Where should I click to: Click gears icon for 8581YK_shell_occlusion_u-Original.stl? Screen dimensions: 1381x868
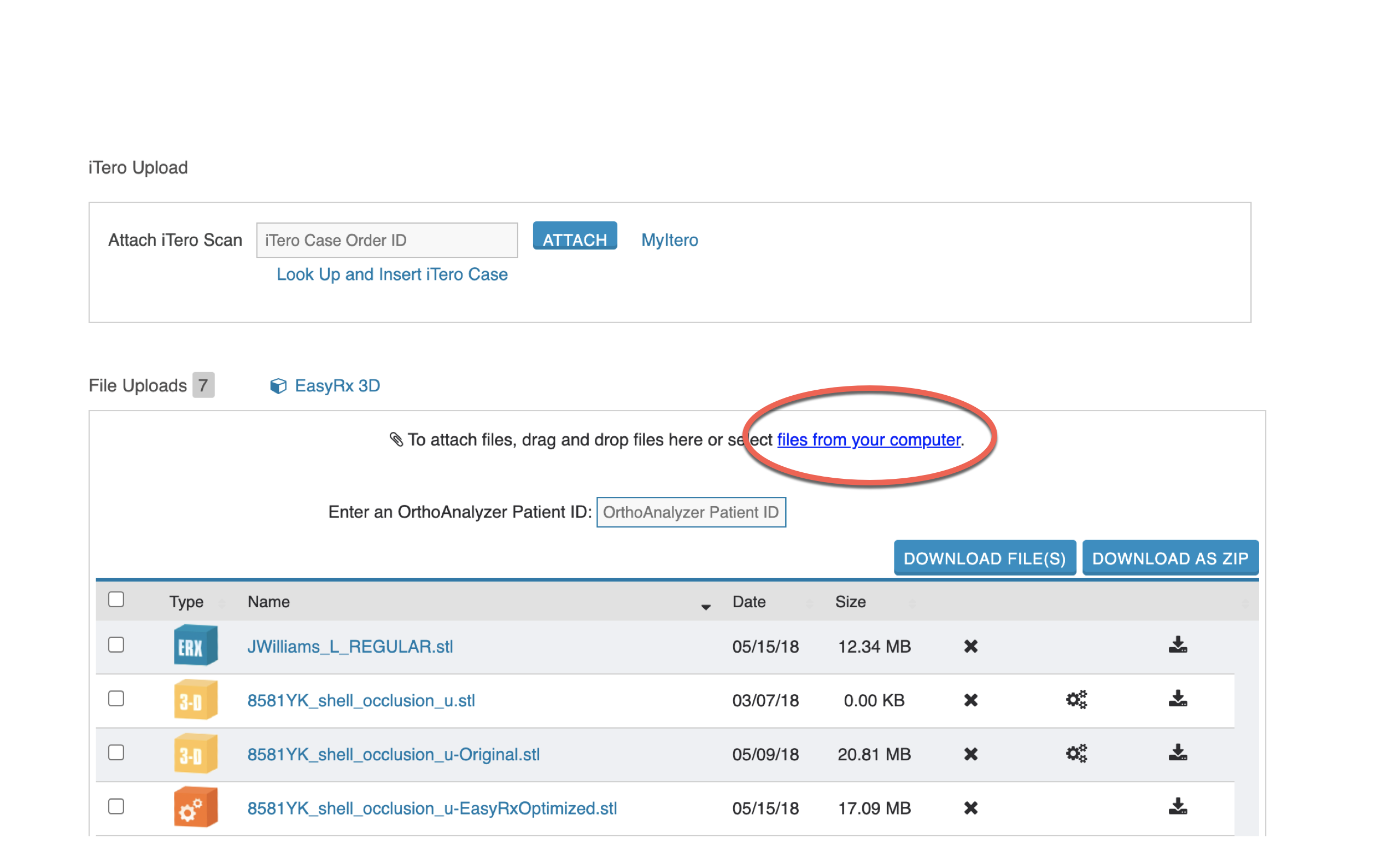[1076, 753]
